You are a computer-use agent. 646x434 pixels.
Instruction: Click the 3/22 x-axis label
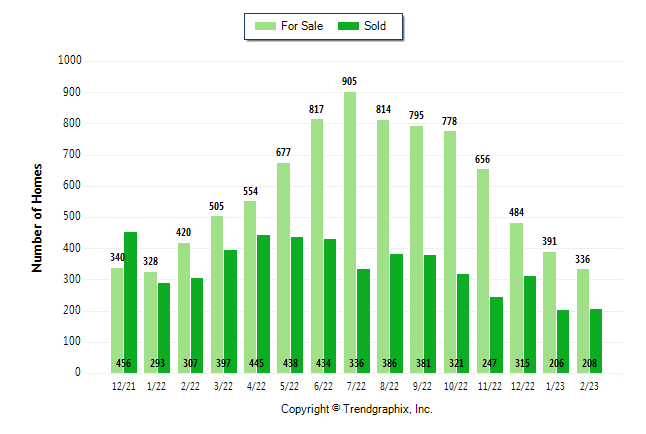click(224, 385)
